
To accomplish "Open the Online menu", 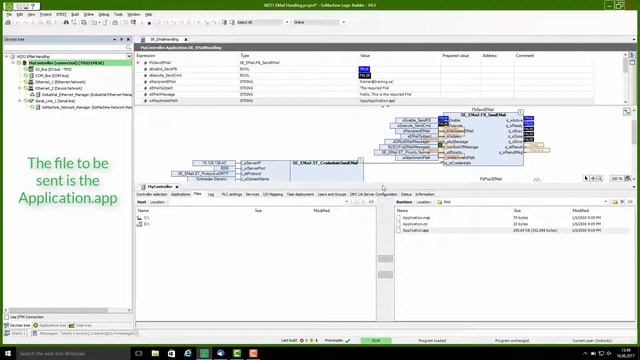I will point(89,14).
